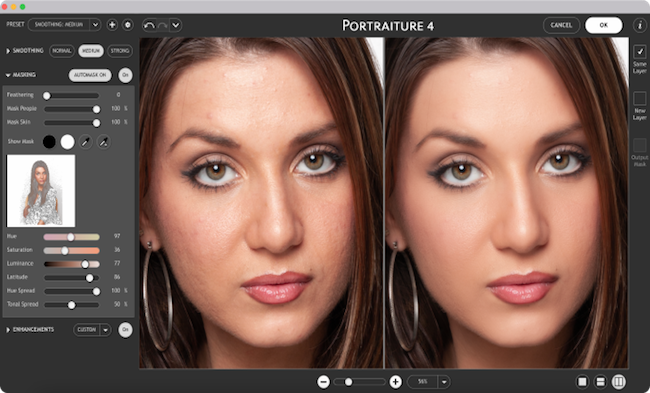Toggle Masking On switch
The height and width of the screenshot is (393, 650).
pyautogui.click(x=125, y=75)
